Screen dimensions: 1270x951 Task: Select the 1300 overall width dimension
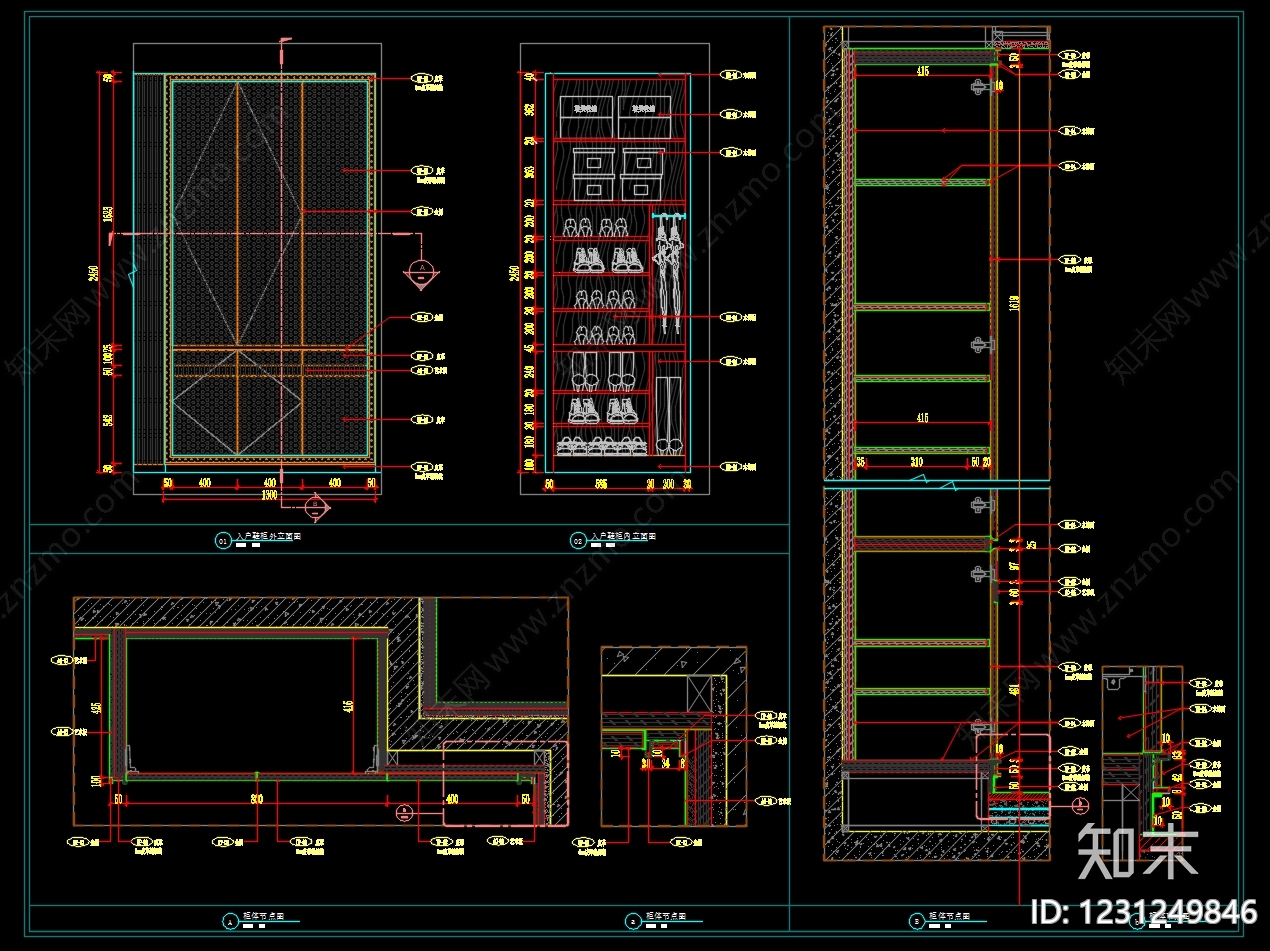[269, 496]
